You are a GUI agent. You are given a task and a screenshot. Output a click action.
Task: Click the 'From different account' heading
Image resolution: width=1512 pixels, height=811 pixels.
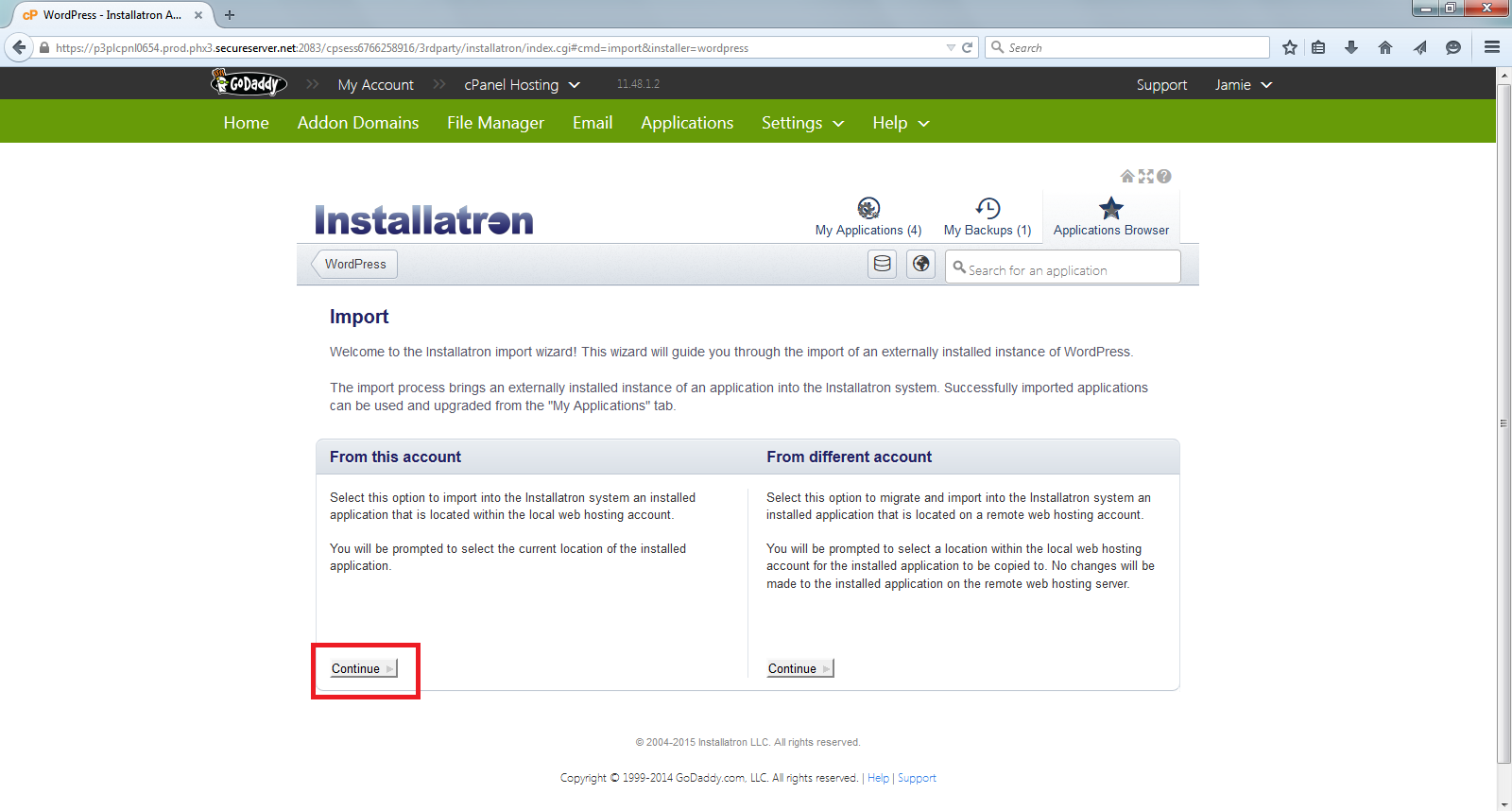point(849,457)
